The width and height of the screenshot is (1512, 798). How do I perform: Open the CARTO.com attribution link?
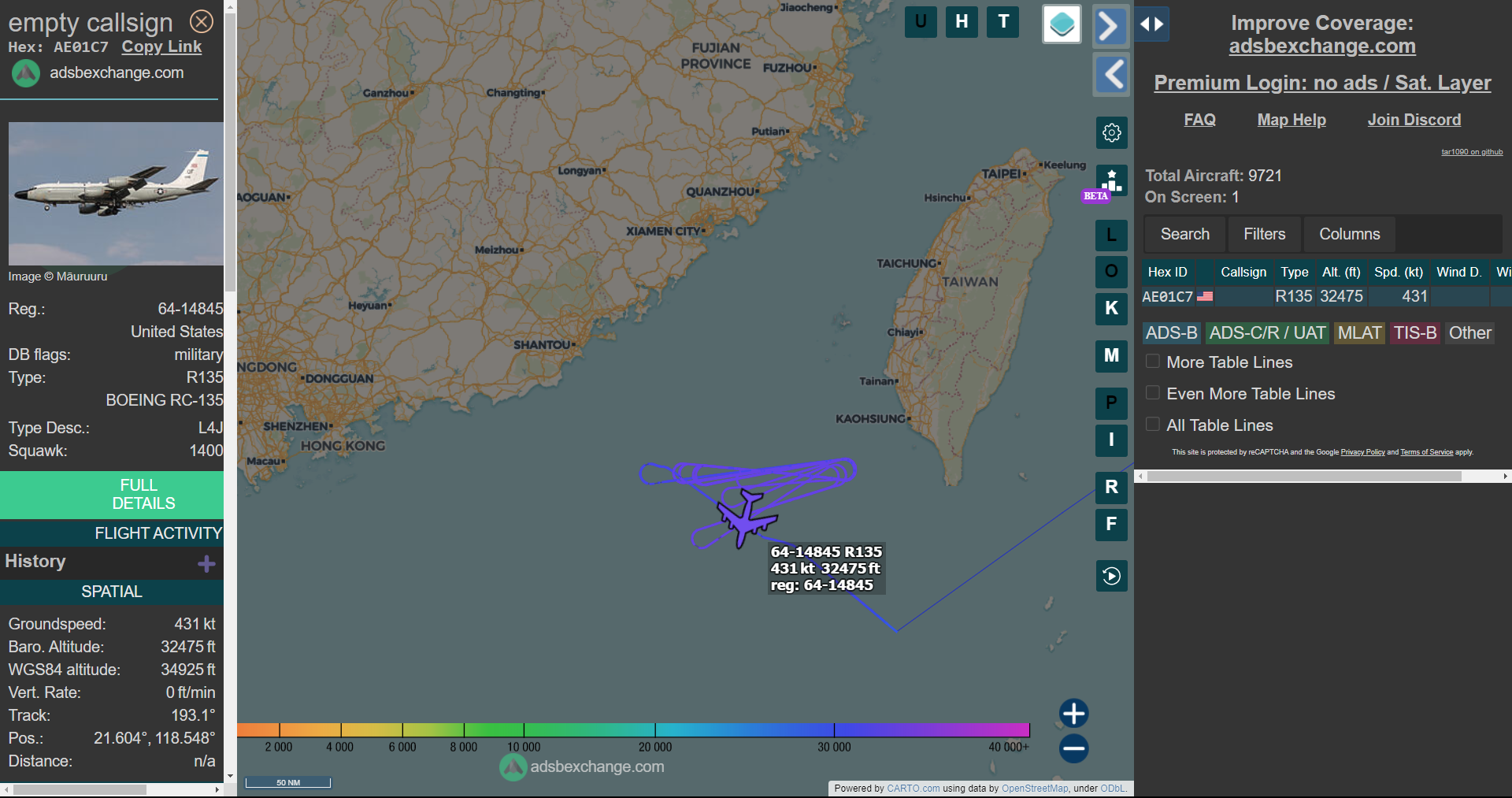pyautogui.click(x=913, y=789)
